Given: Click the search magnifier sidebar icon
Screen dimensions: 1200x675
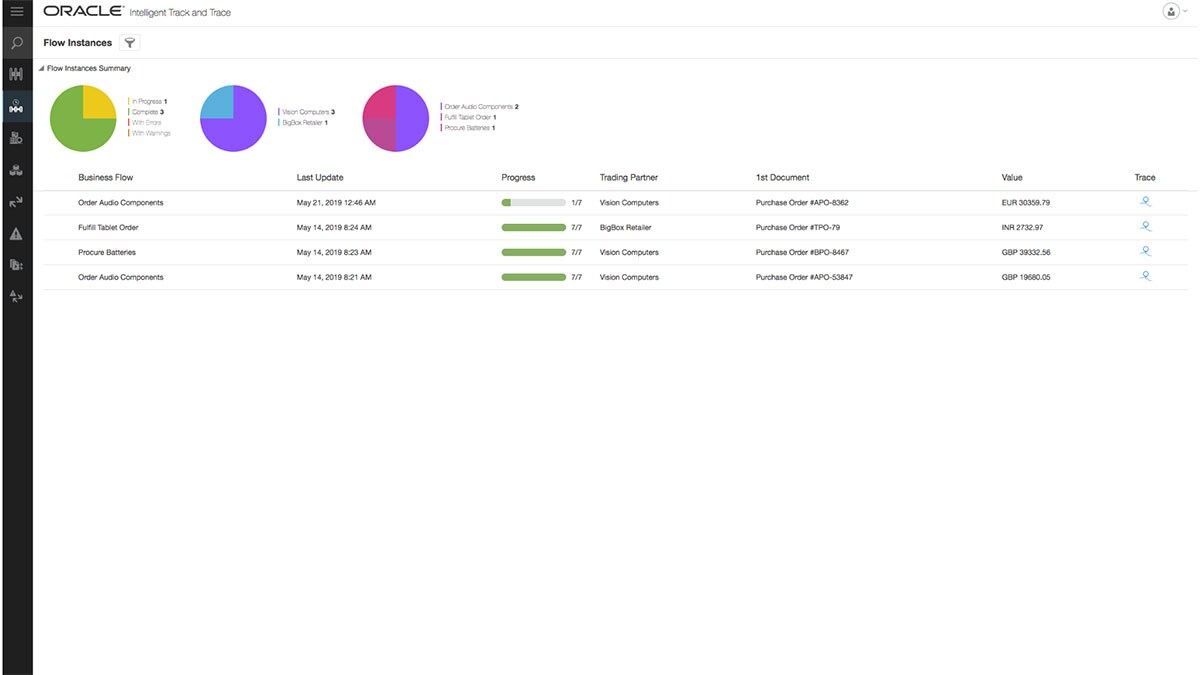Looking at the screenshot, I should pyautogui.click(x=16, y=43).
